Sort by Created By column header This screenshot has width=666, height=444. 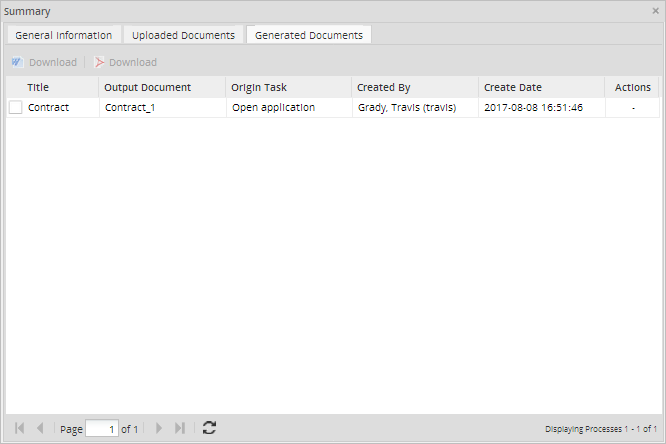(x=383, y=87)
